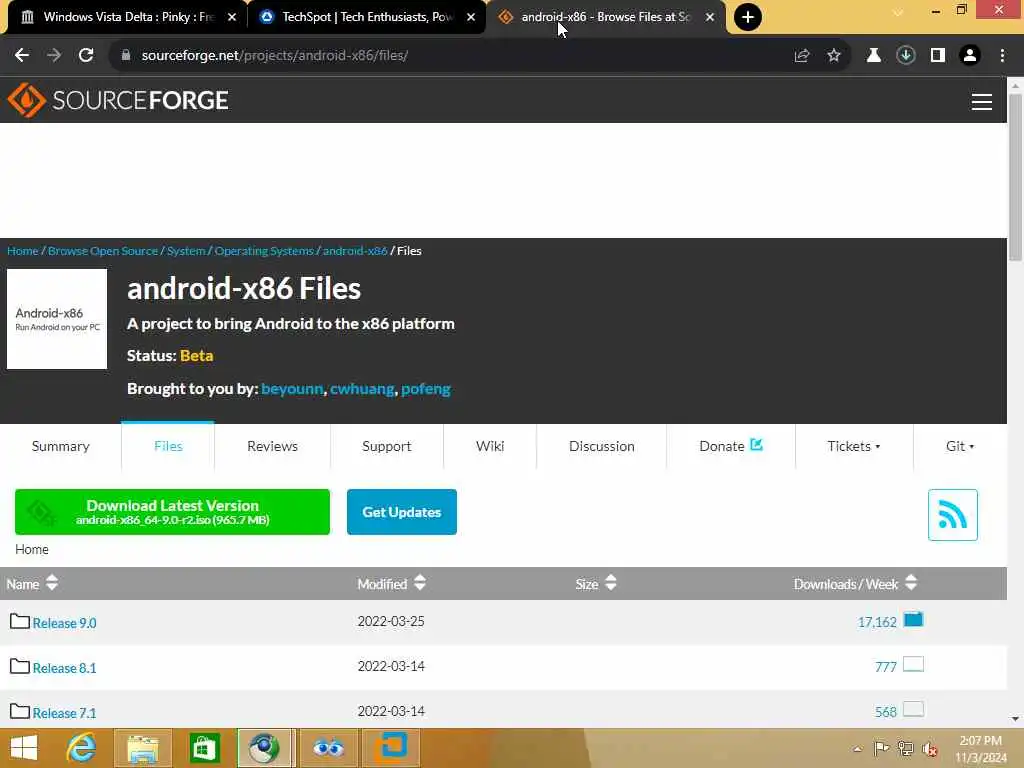
Task: Sort by Downloads / Week column
Action: 856,584
